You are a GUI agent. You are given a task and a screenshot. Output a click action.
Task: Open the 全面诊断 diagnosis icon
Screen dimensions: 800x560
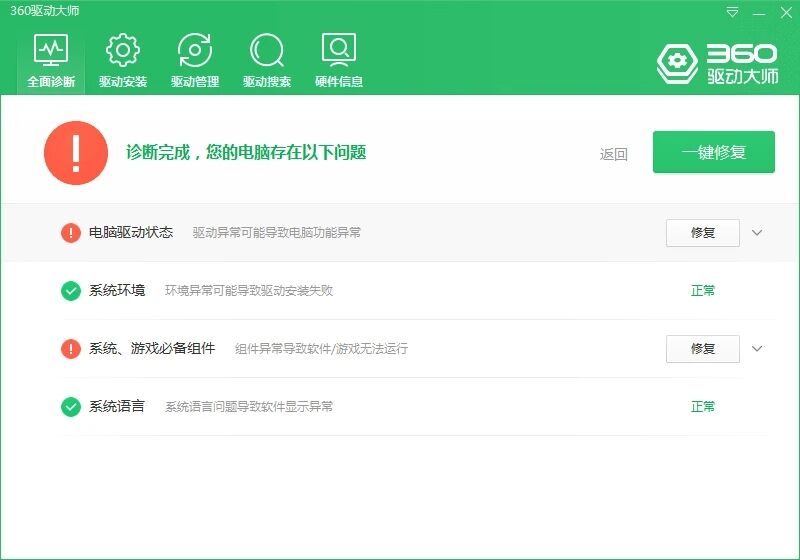pyautogui.click(x=51, y=50)
